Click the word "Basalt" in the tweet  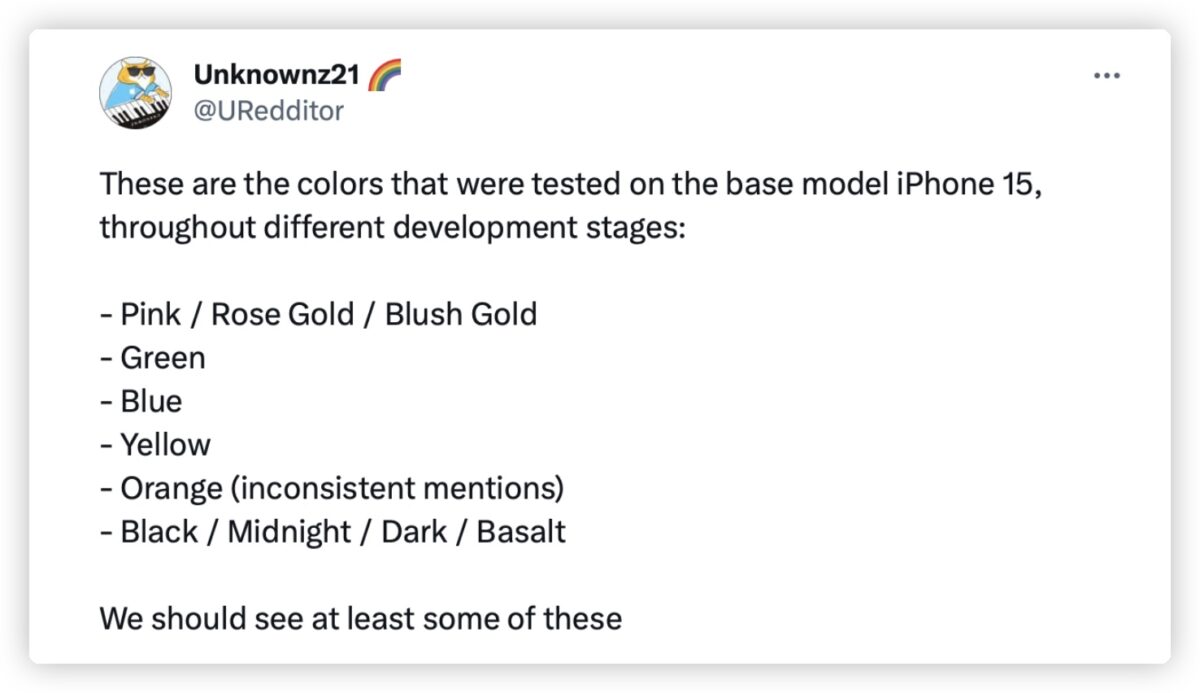coord(521,531)
